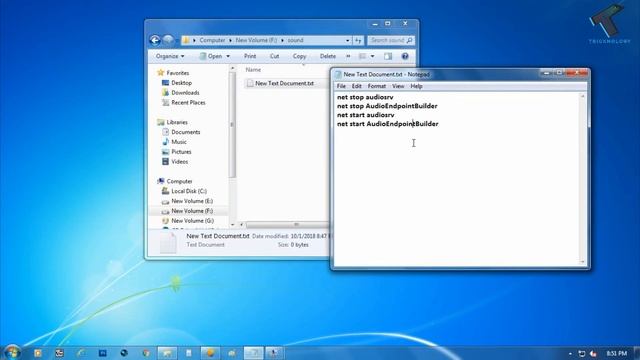Click the Explorer Forward arrow button

(x=168, y=40)
